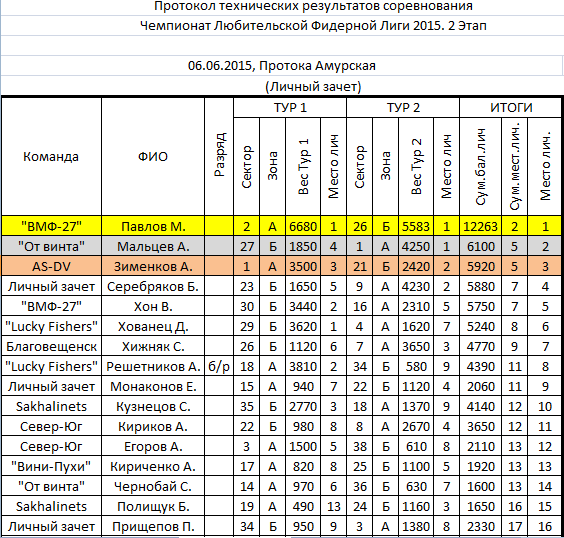564x538 pixels.
Task: Select the Благовещенск team cell
Action: click(x=51, y=346)
